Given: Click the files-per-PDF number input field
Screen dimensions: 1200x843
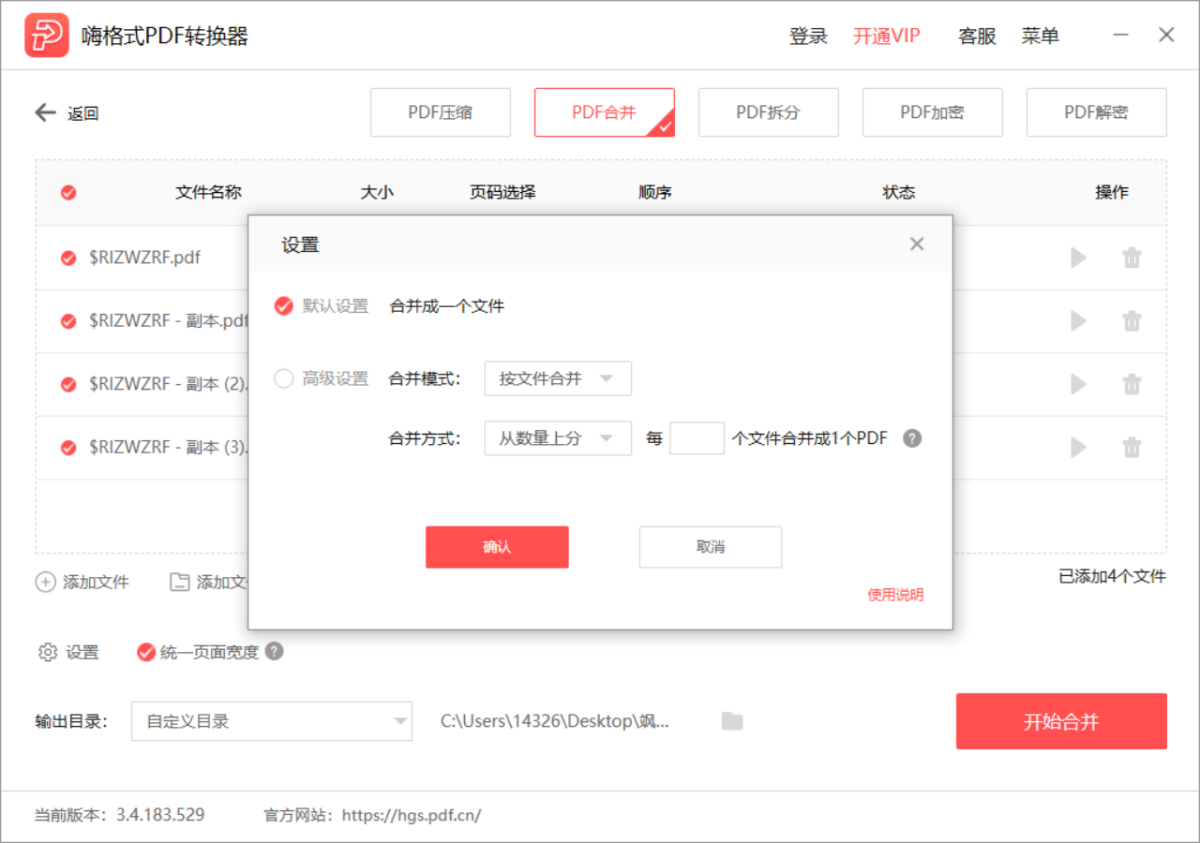Looking at the screenshot, I should pyautogui.click(x=696, y=438).
